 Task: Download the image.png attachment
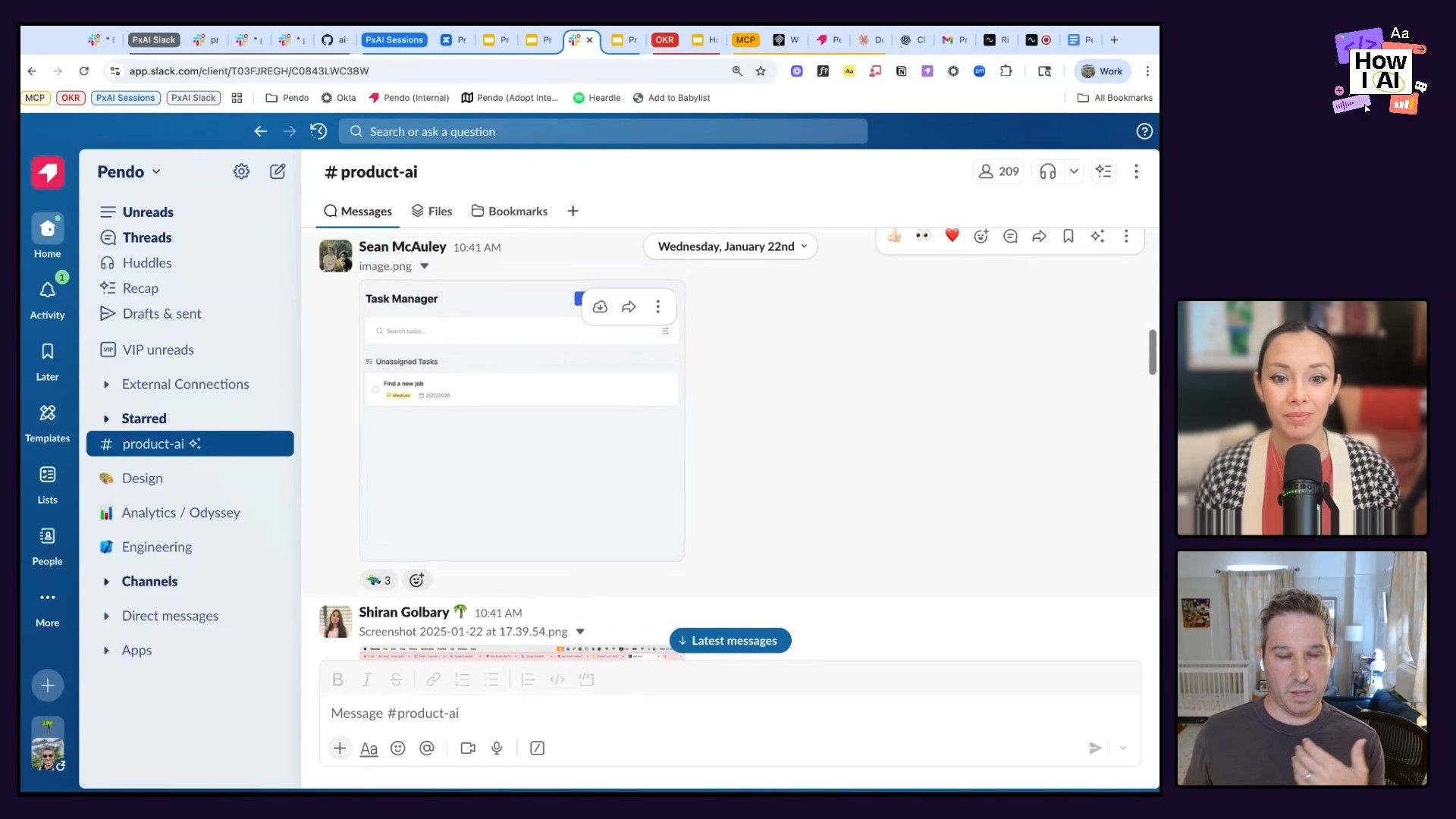(x=600, y=306)
